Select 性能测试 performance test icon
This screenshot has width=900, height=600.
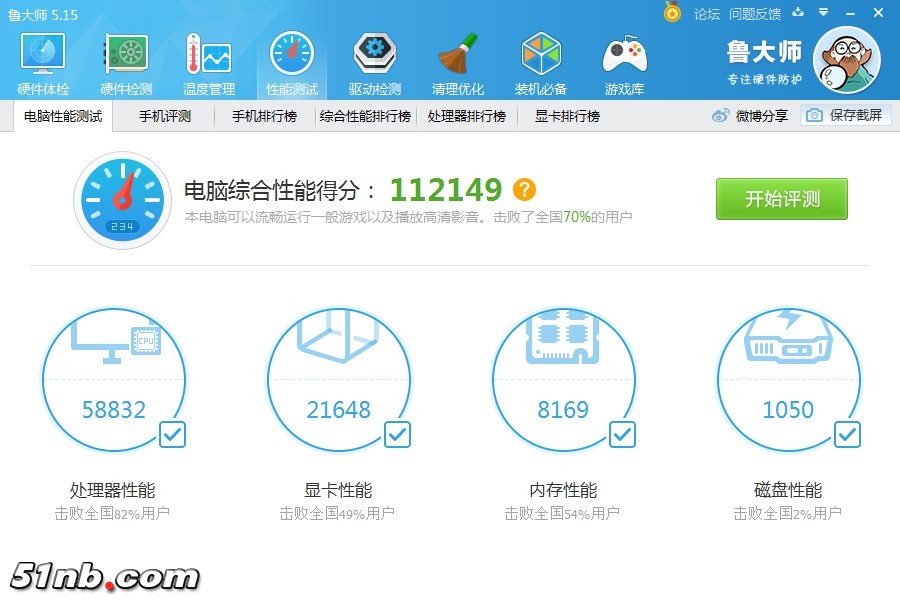click(x=292, y=63)
